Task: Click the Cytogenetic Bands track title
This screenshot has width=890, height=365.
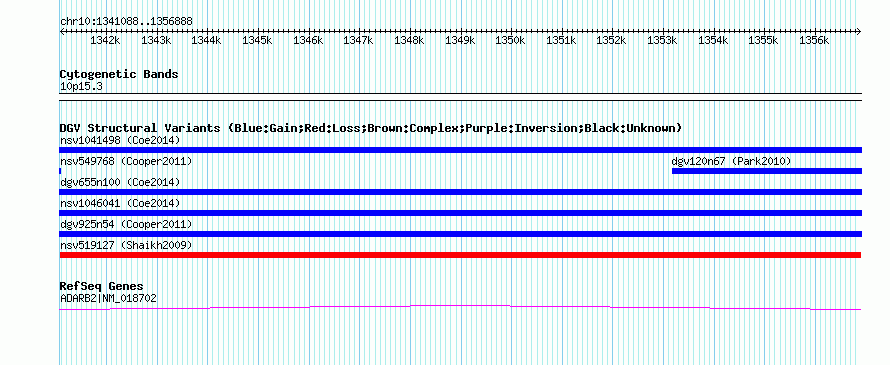Action: tap(119, 74)
